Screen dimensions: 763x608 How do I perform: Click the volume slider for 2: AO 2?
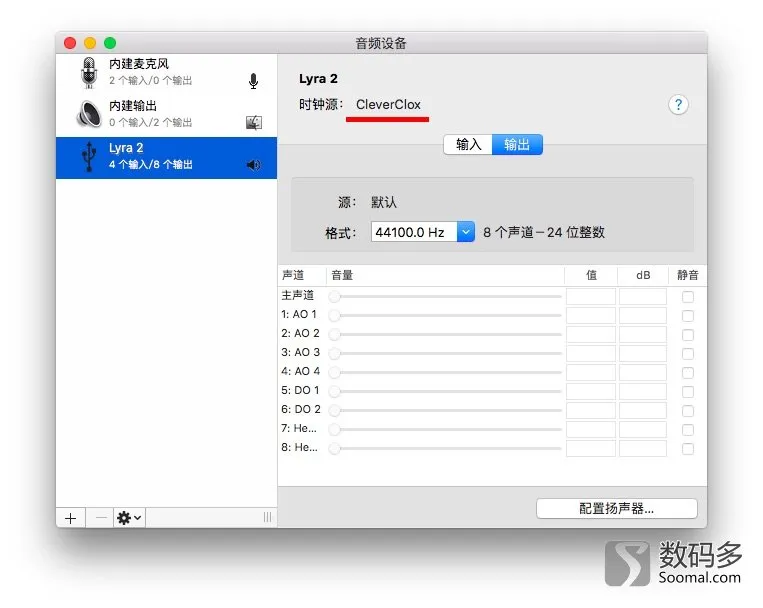[x=445, y=334]
